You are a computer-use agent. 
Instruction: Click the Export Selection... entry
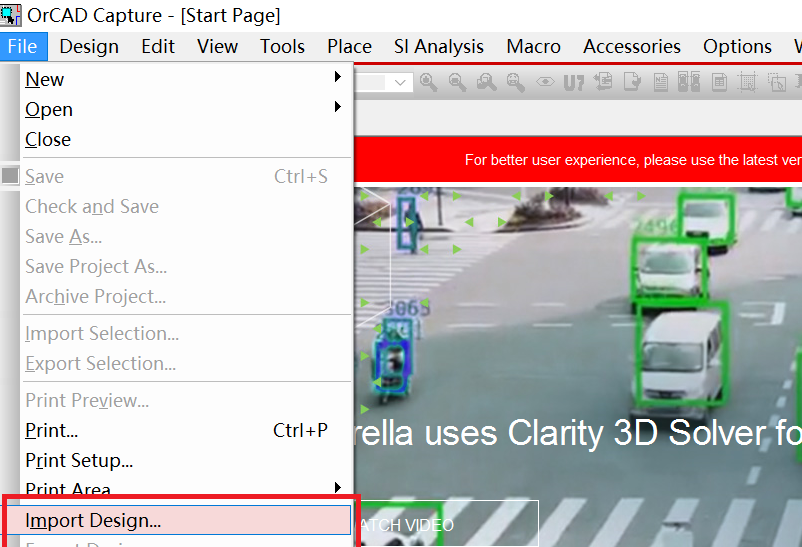[187, 363]
